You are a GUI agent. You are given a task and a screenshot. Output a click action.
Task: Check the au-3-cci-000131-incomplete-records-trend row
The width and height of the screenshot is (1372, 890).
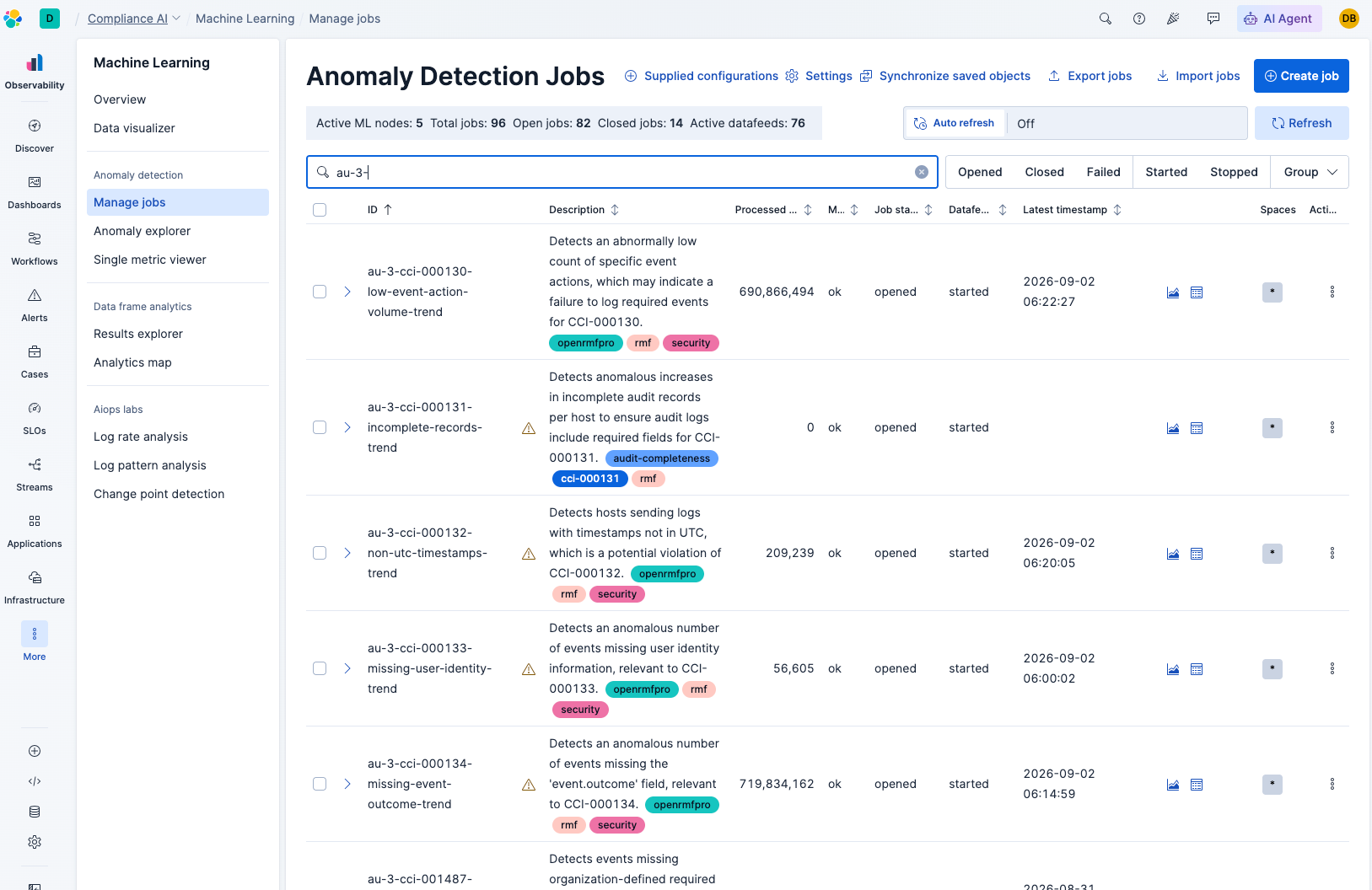320,427
